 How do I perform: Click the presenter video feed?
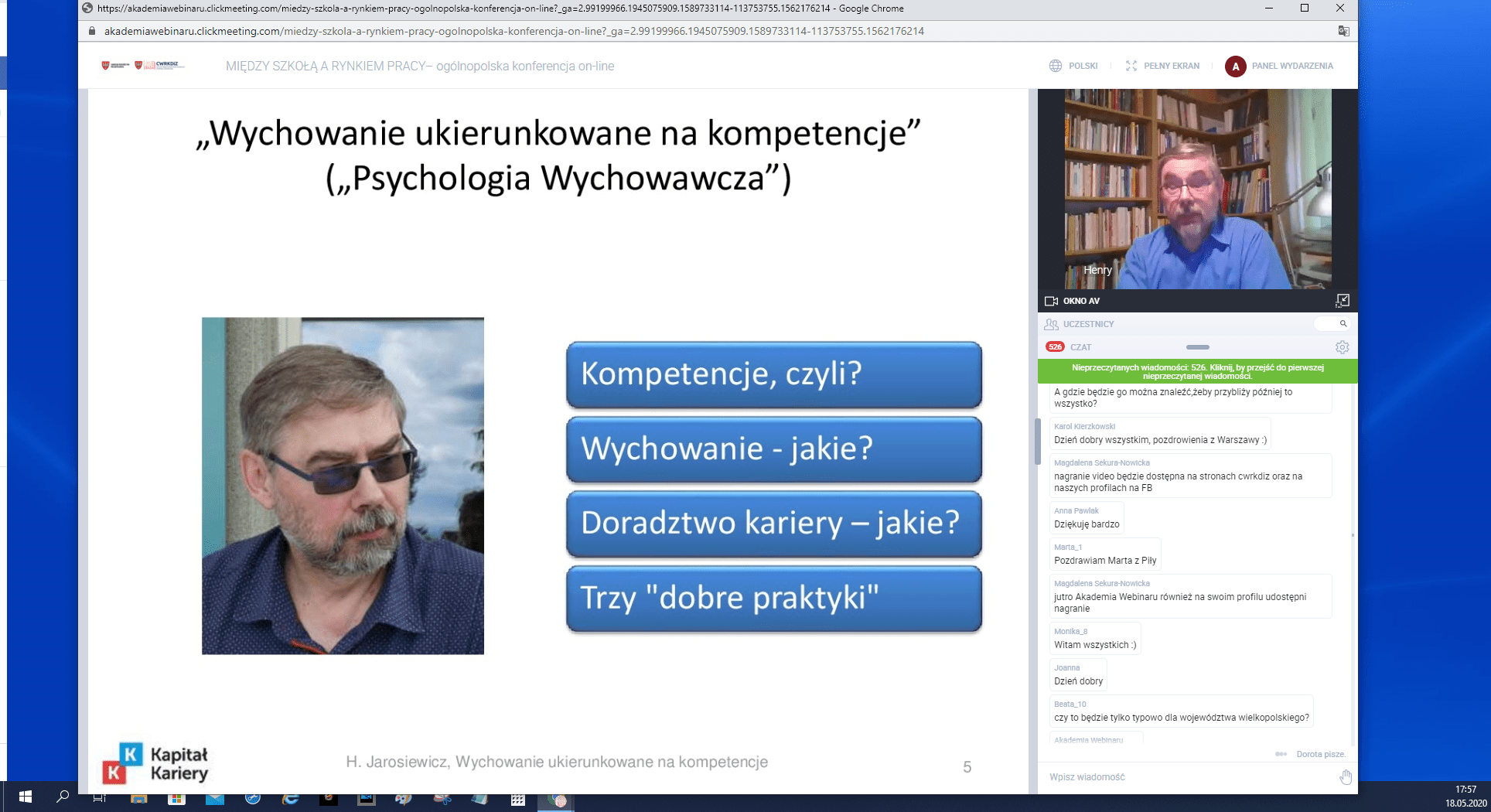[1197, 189]
